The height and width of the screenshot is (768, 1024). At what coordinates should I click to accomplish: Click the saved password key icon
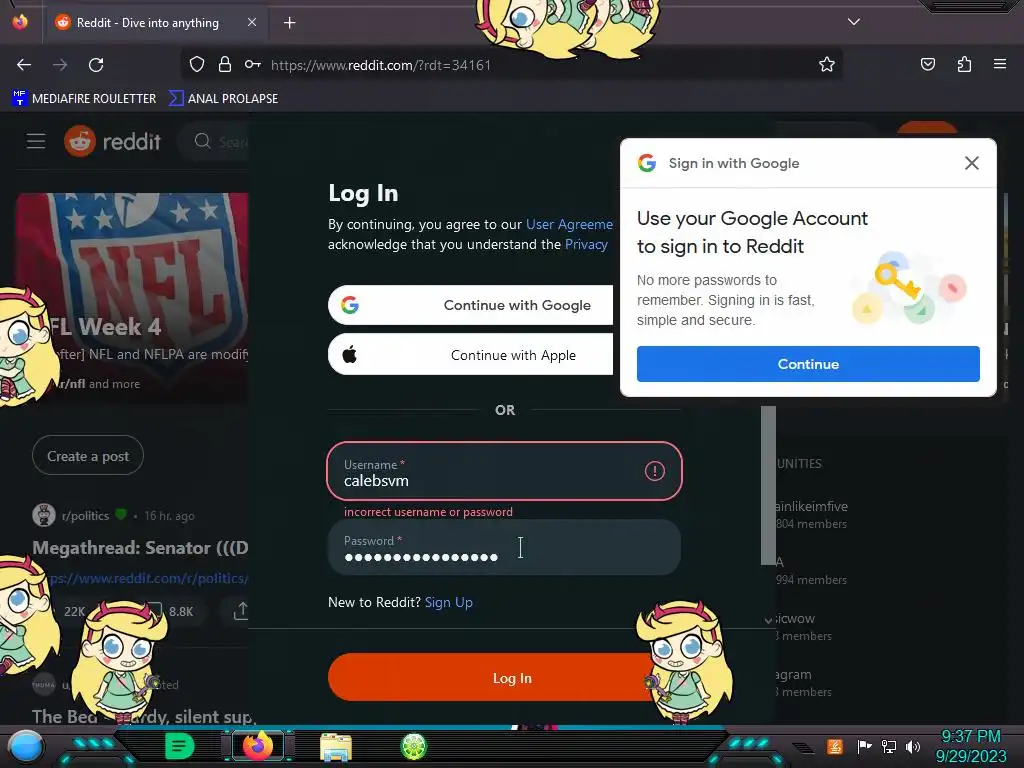(253, 64)
